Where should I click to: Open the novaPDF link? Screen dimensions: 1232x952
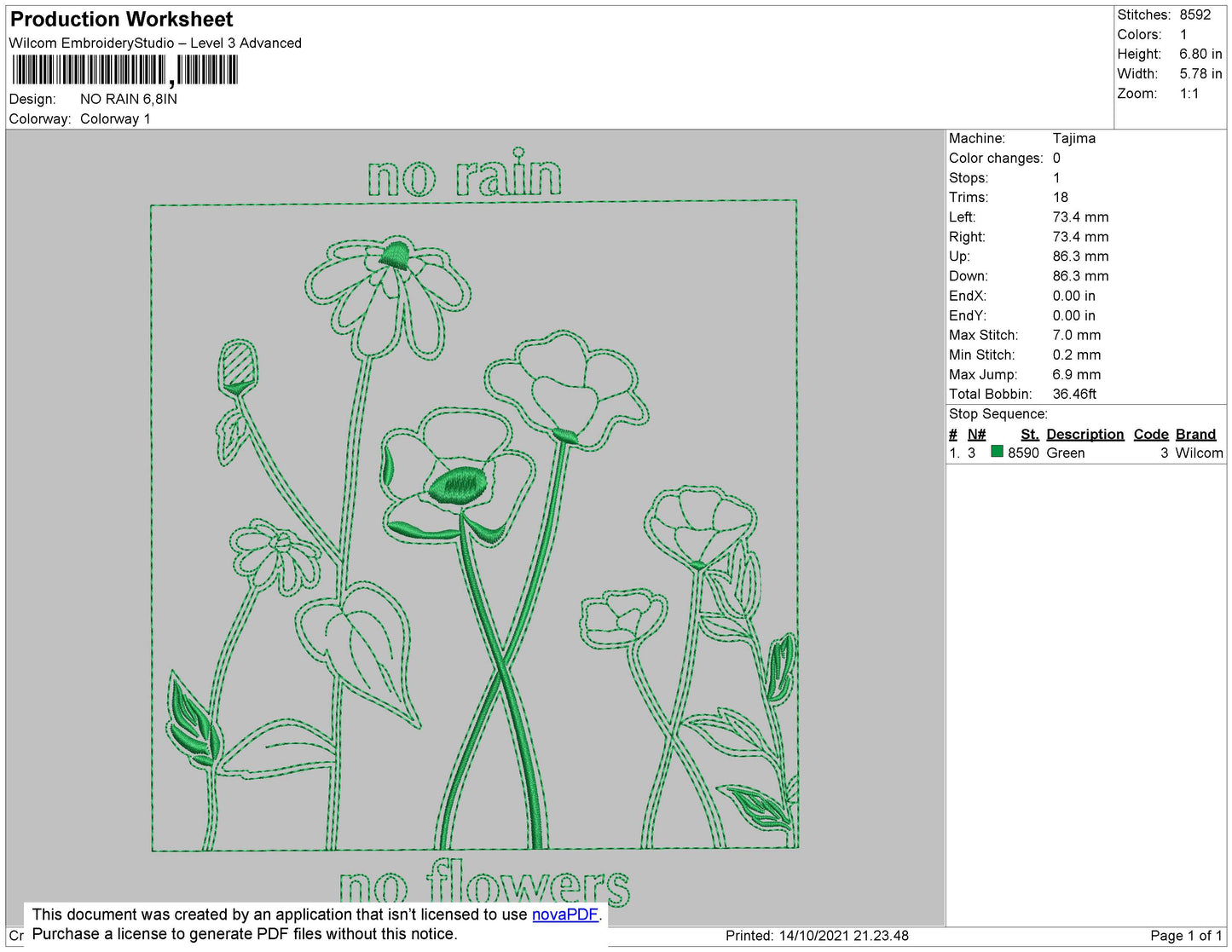click(x=565, y=914)
